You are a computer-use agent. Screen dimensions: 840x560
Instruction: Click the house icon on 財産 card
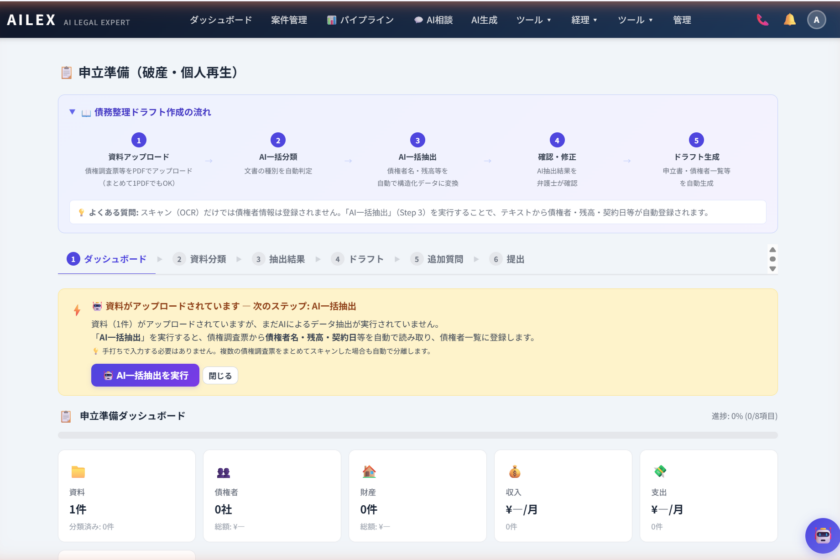(369, 472)
